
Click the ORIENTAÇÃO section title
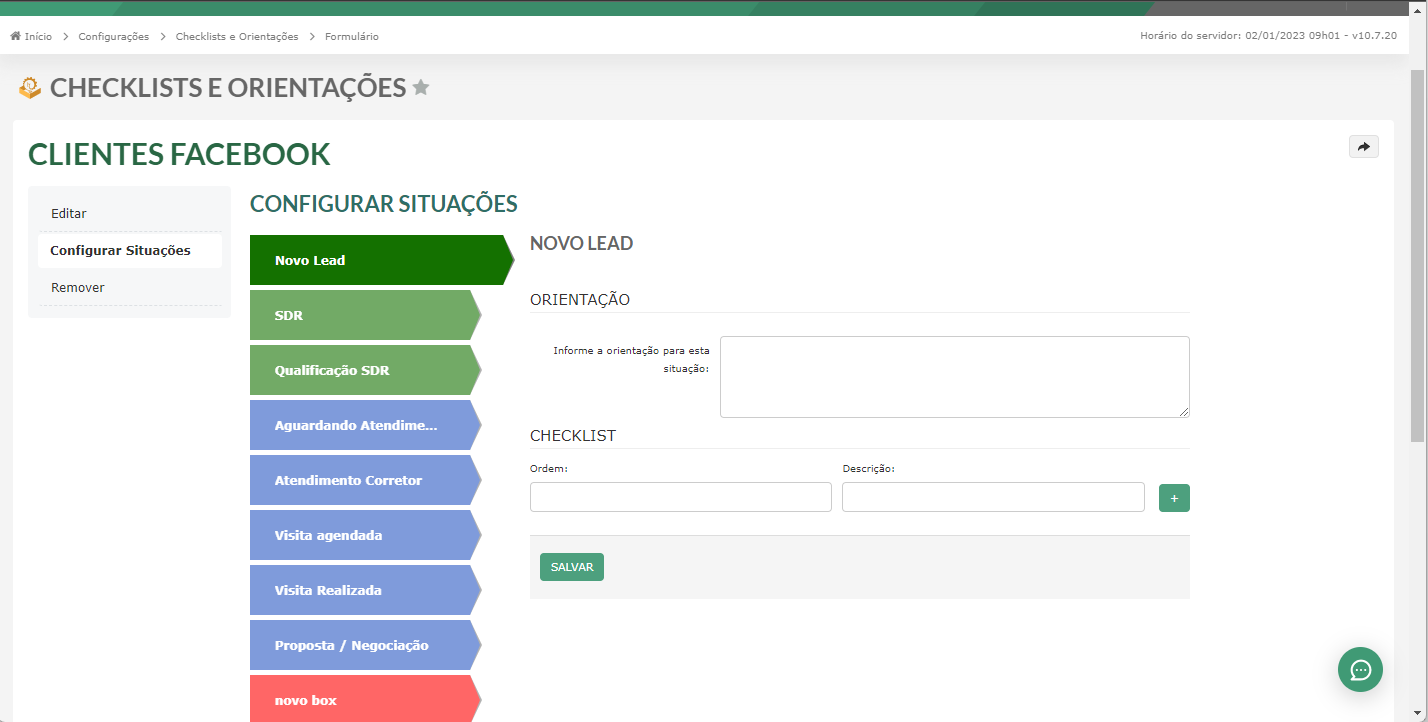coord(580,300)
